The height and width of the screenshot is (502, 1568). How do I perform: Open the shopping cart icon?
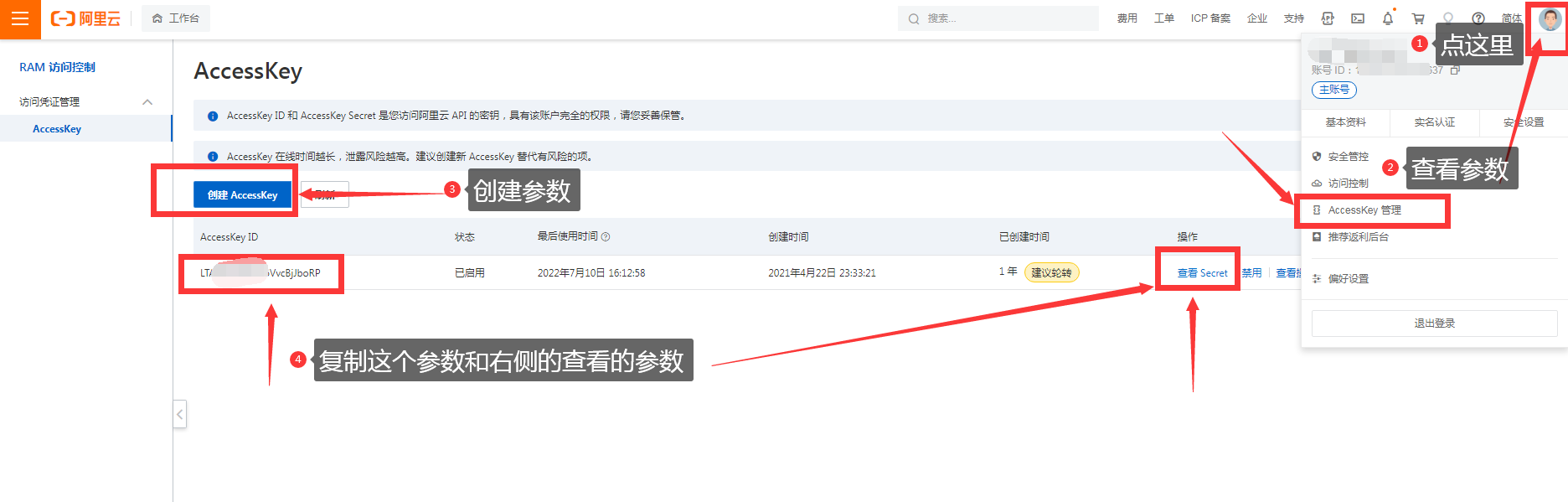click(x=1418, y=18)
